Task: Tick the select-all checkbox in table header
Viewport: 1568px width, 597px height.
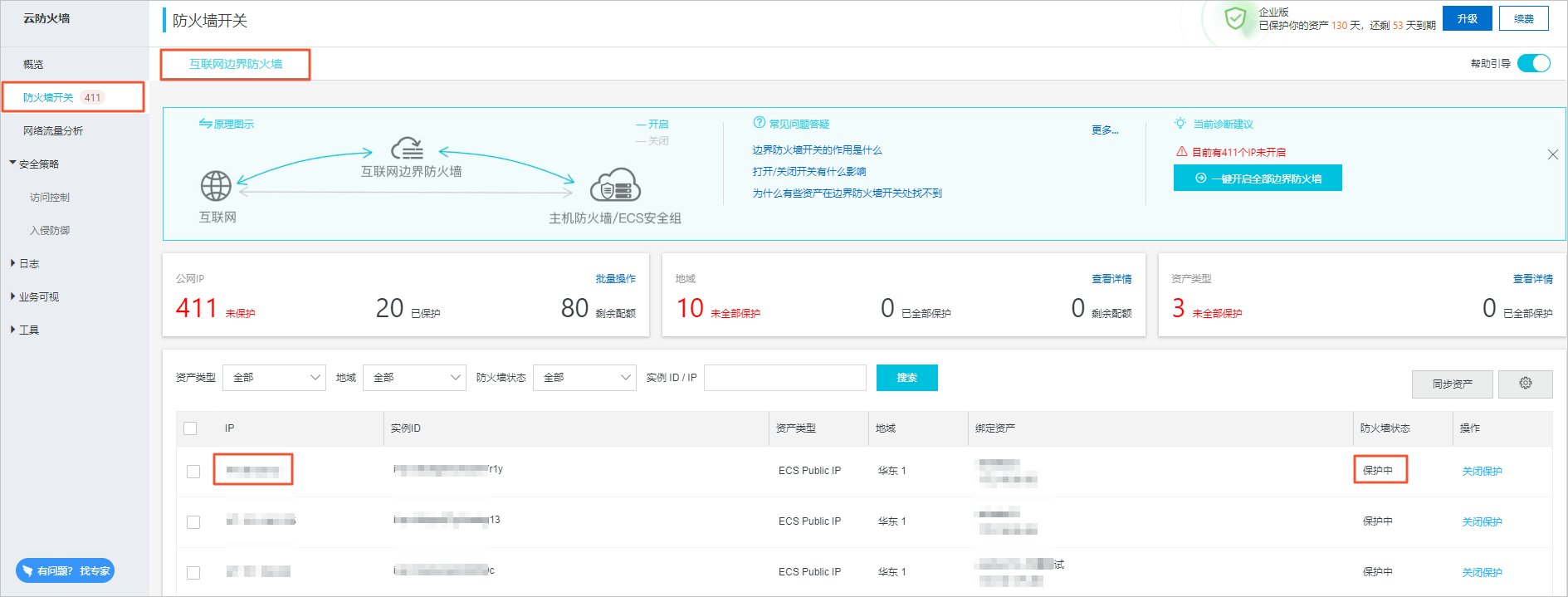Action: pyautogui.click(x=190, y=428)
